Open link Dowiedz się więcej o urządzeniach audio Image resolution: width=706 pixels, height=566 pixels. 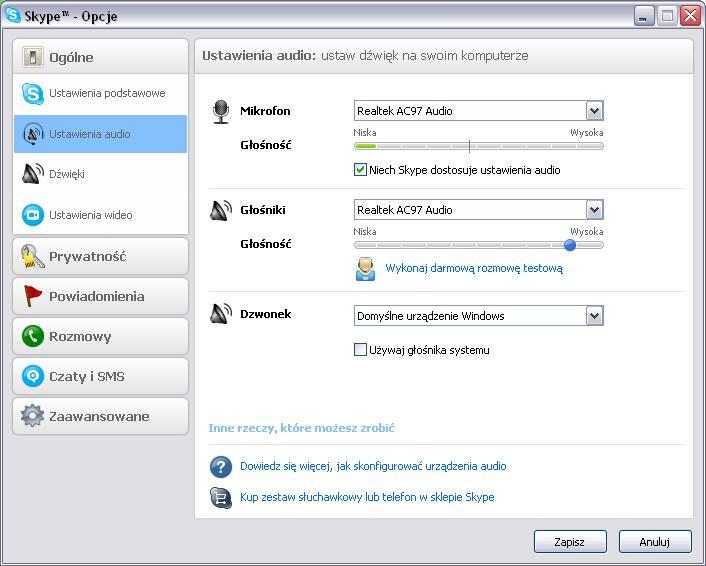pos(373,466)
